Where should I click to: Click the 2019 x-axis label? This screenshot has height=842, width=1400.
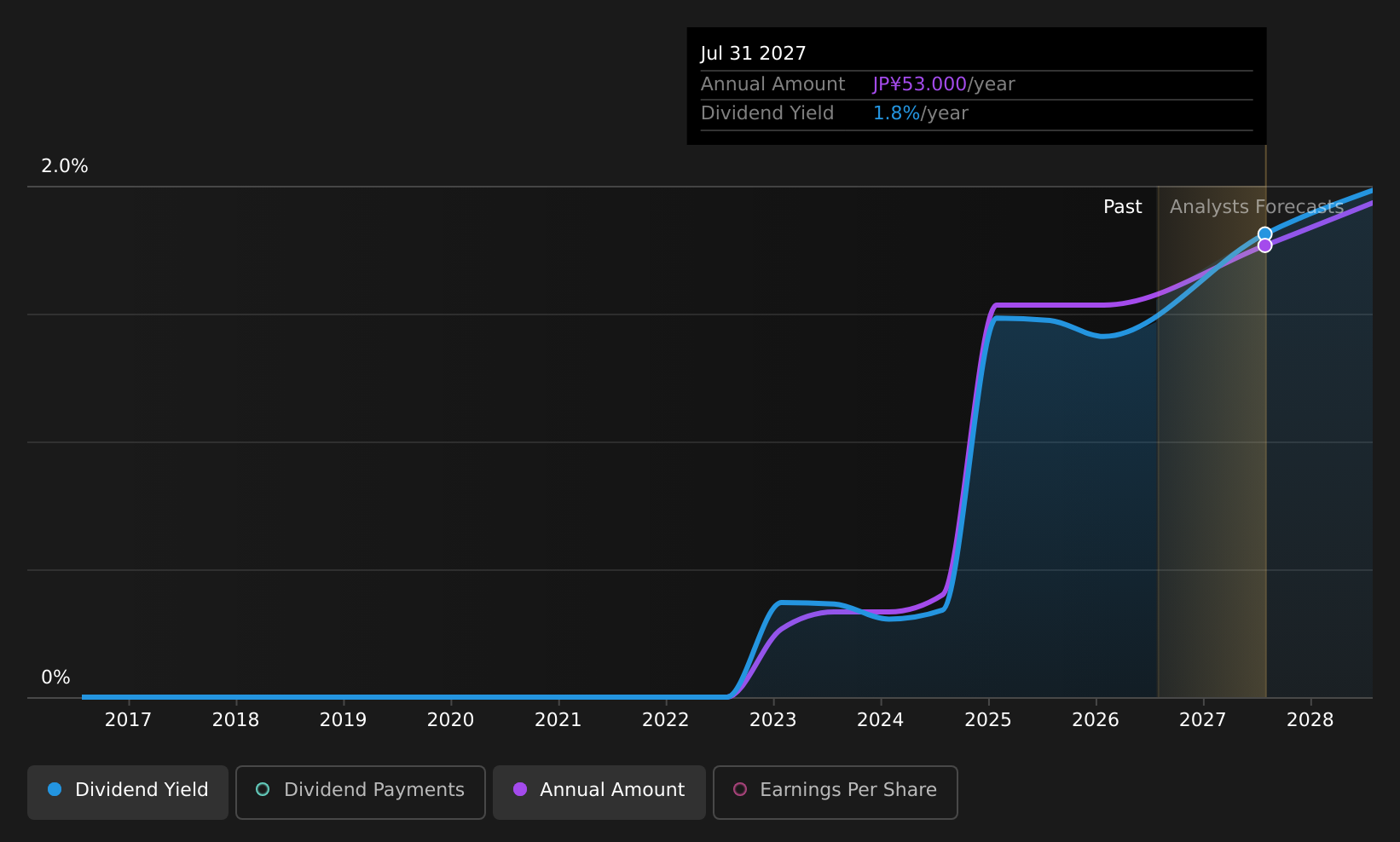[343, 720]
